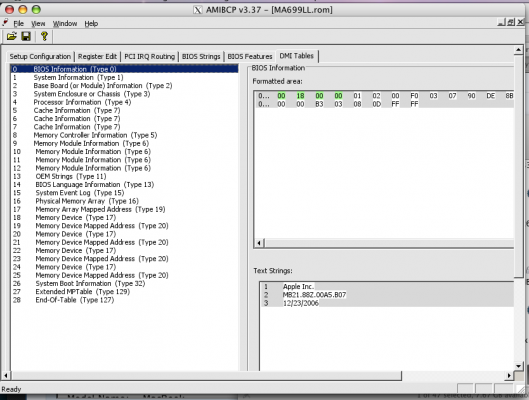Viewport: 529px width, 400px height.
Task: Save the ROM with the floppy disk icon
Action: click(26, 36)
